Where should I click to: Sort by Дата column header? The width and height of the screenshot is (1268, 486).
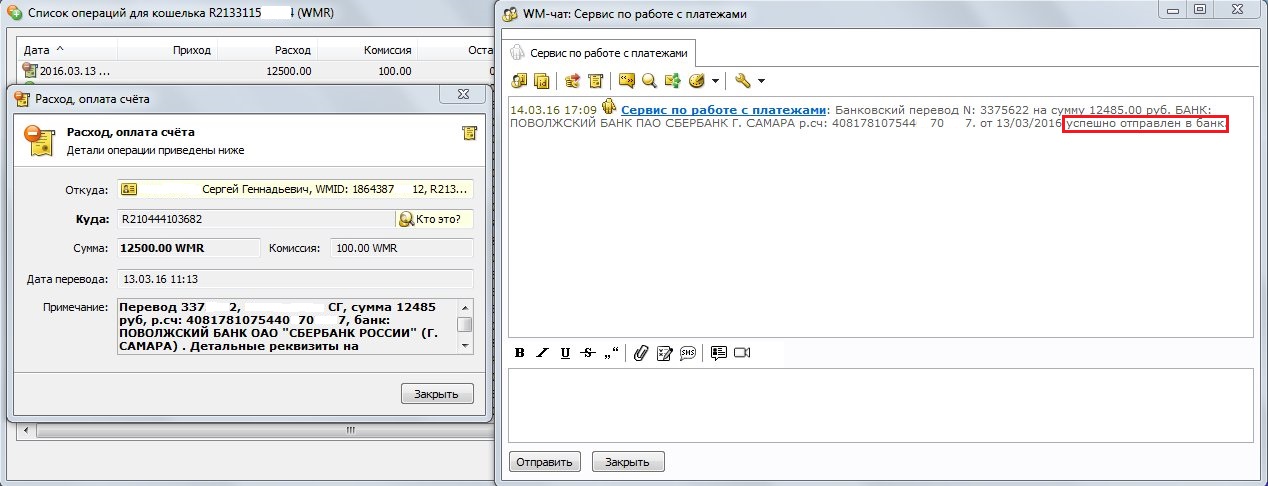click(67, 49)
